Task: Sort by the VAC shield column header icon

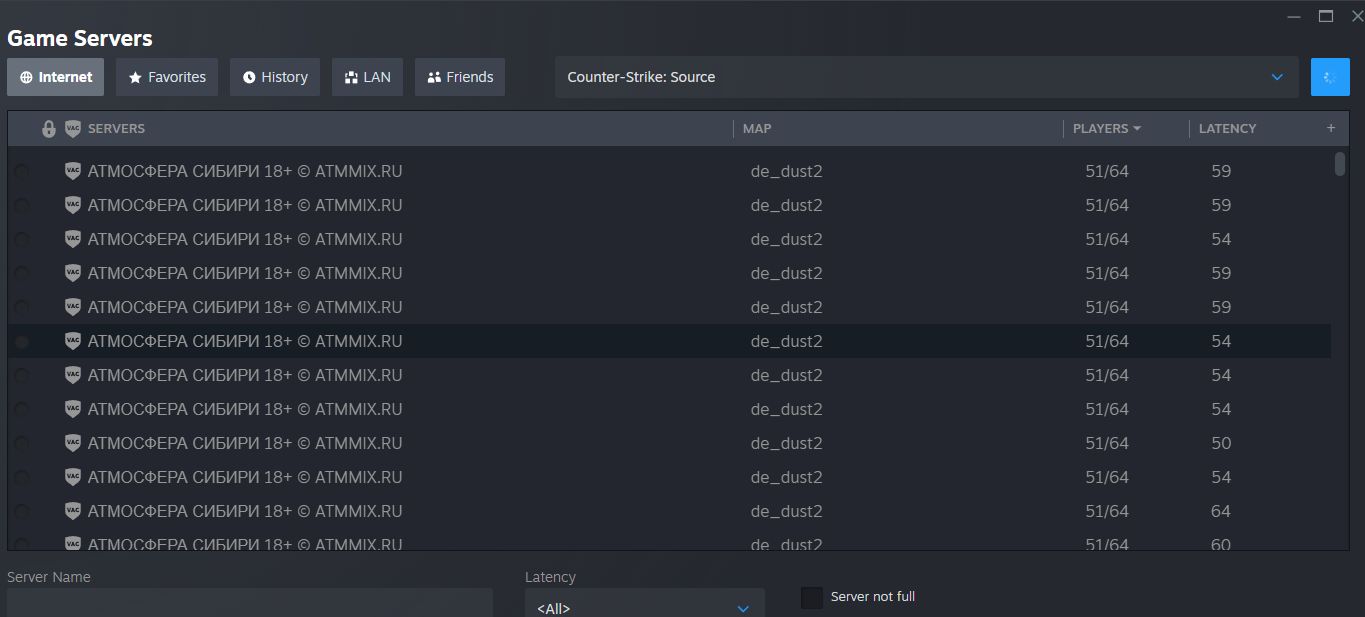Action: click(72, 128)
